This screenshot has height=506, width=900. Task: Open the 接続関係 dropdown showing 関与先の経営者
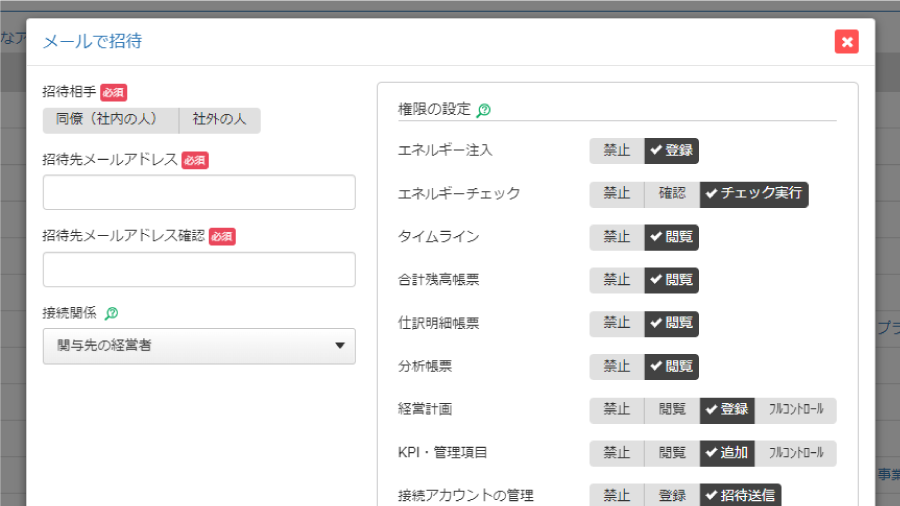click(x=199, y=346)
